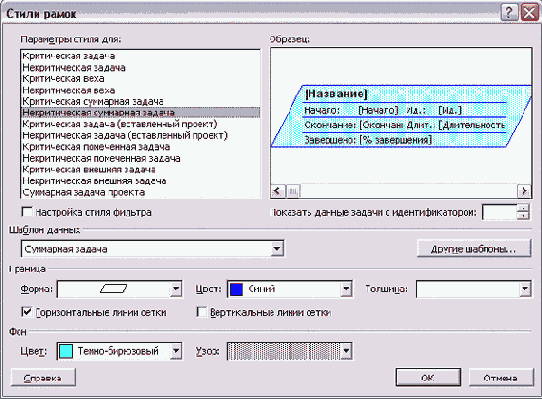Click the task identifier input field
This screenshot has width=542, height=399.
point(500,212)
